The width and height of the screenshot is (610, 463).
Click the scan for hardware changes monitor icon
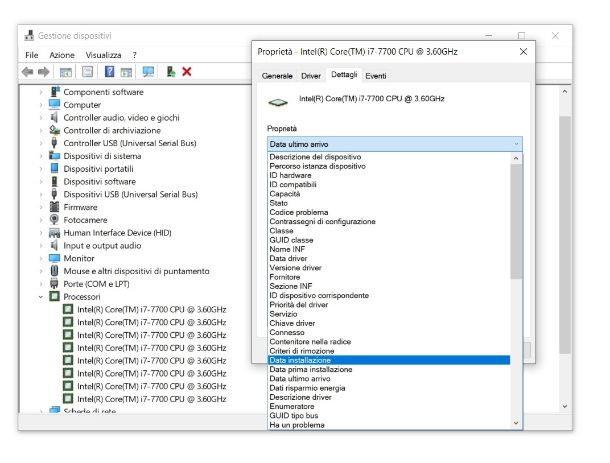(x=148, y=72)
